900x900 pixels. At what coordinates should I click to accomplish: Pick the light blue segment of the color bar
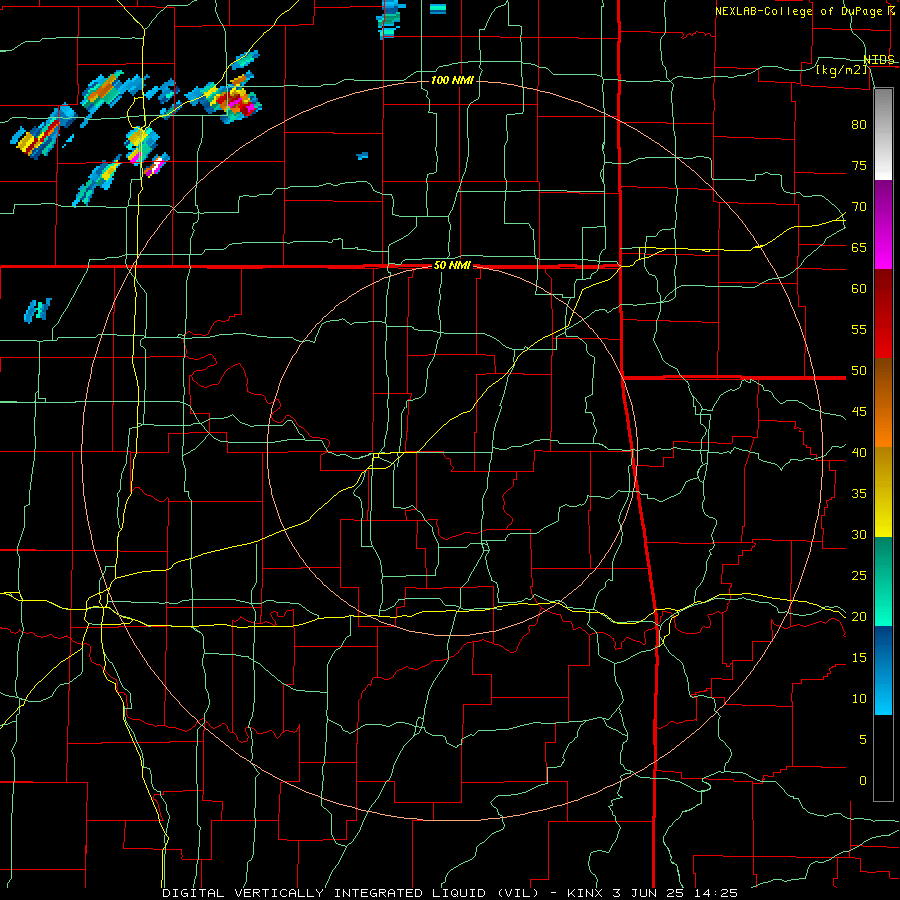(883, 670)
